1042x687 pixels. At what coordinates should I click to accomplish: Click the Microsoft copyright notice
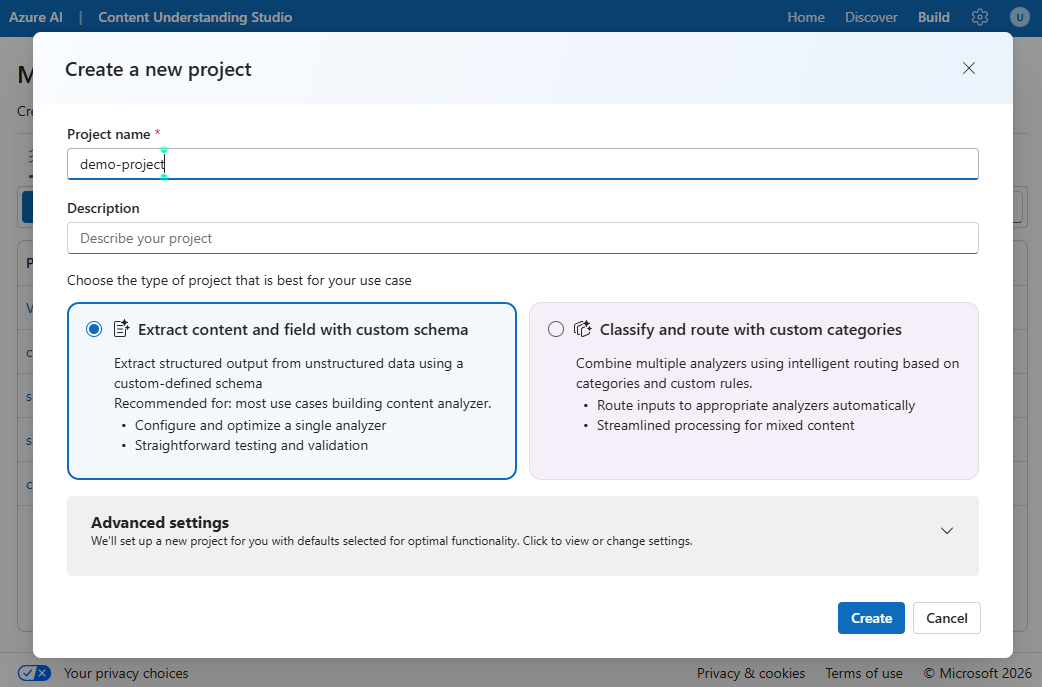click(977, 673)
